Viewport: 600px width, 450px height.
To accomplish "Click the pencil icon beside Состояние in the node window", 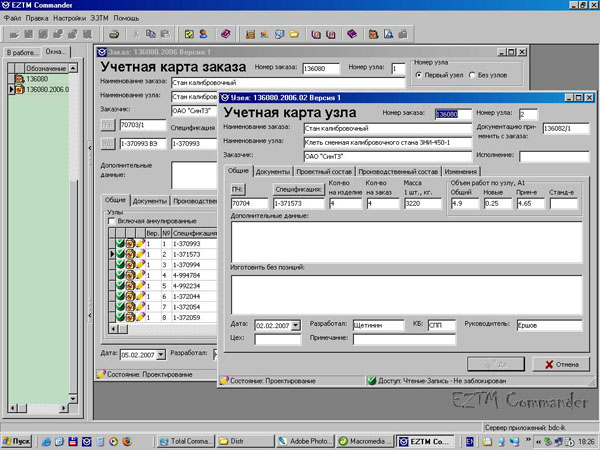I will point(224,381).
